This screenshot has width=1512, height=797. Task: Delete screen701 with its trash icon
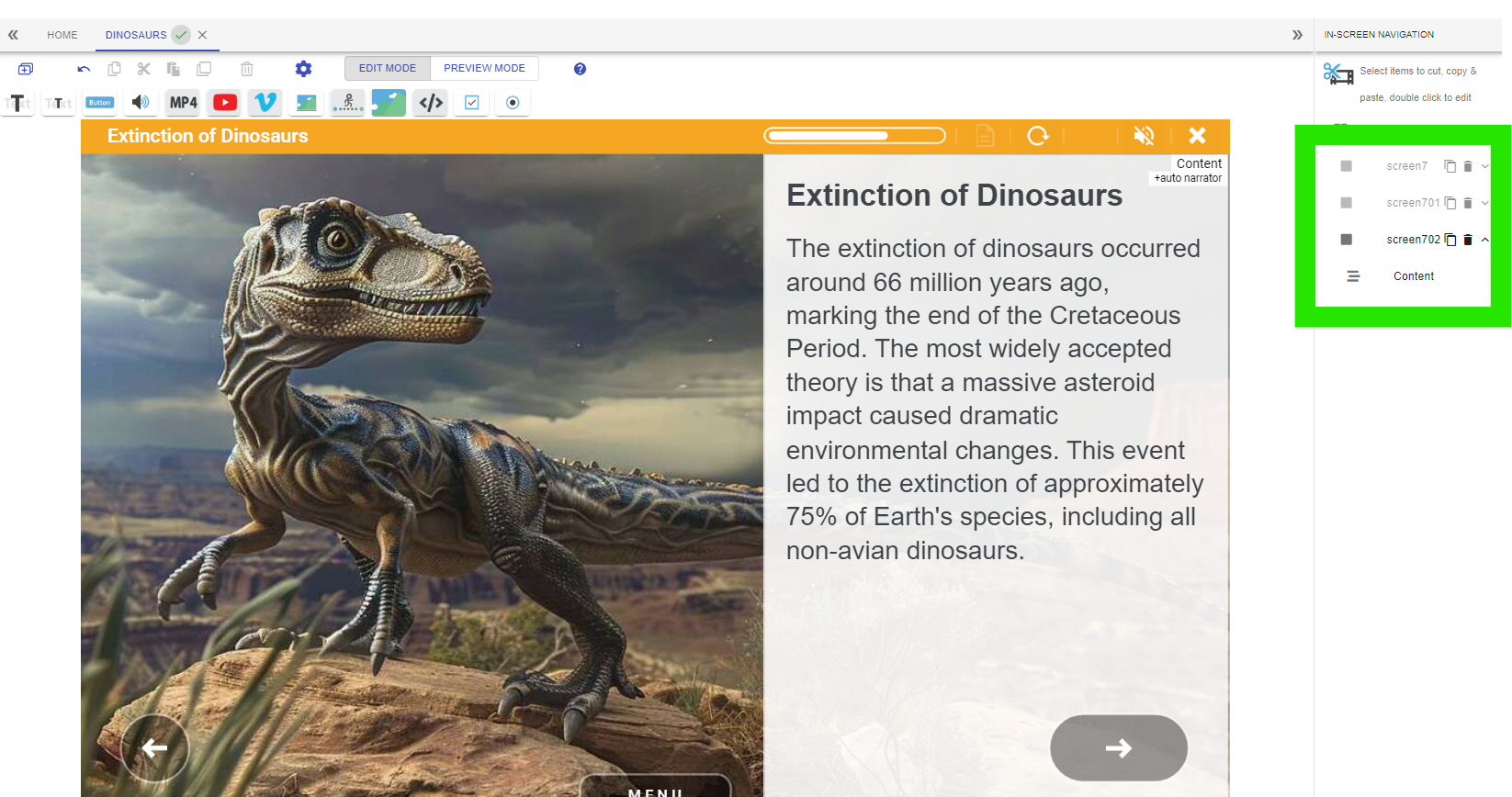click(x=1468, y=203)
